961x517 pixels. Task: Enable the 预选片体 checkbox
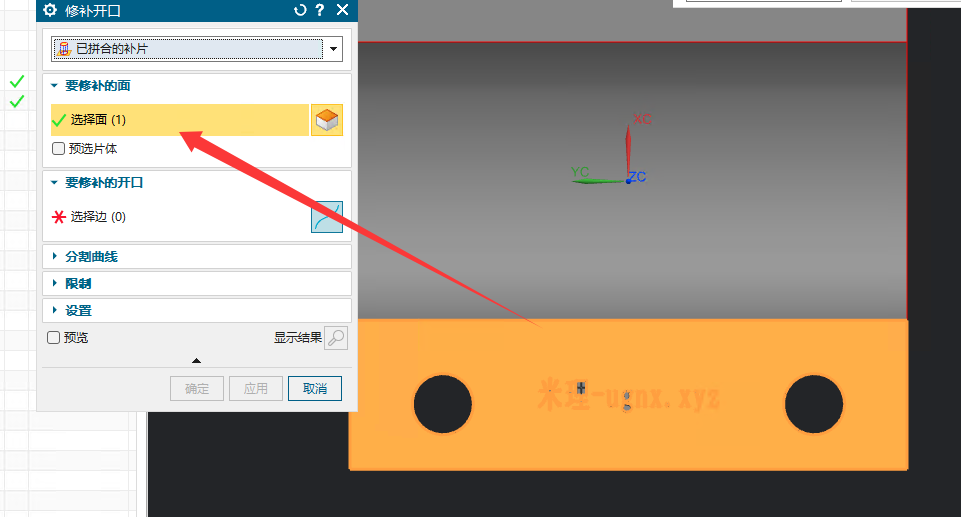point(59,149)
